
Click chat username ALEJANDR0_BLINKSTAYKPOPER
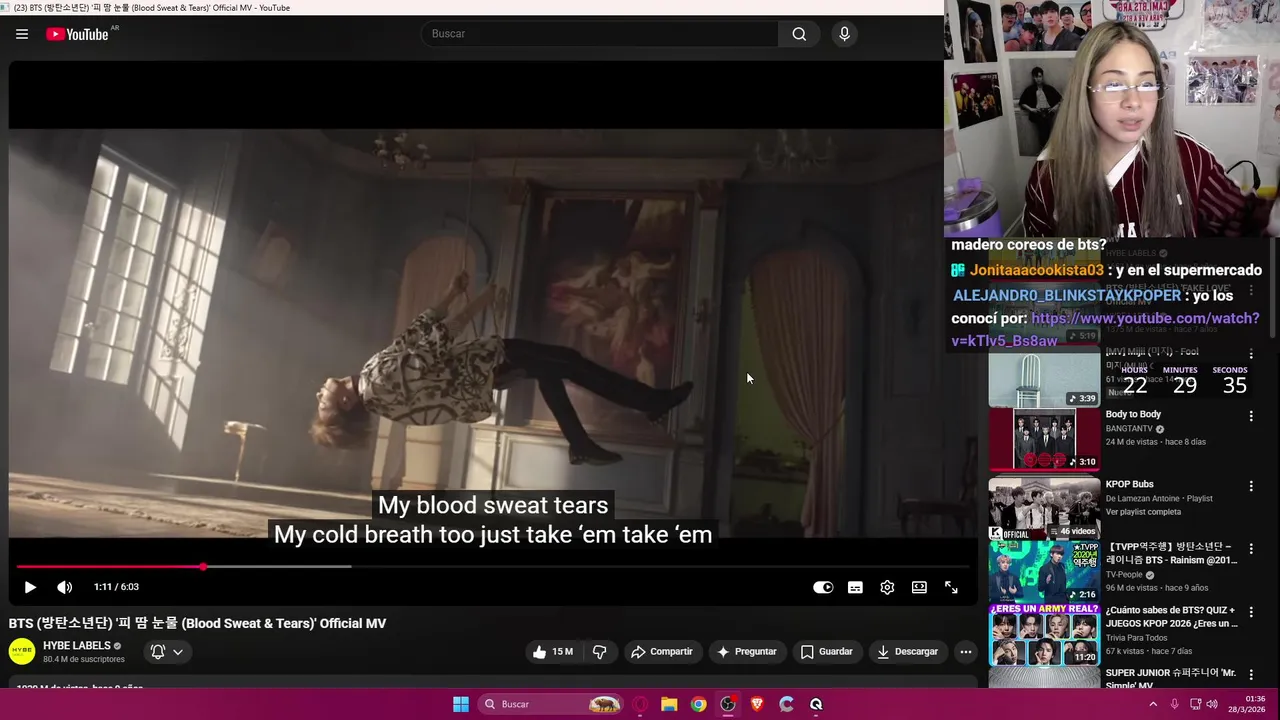[1067, 296]
